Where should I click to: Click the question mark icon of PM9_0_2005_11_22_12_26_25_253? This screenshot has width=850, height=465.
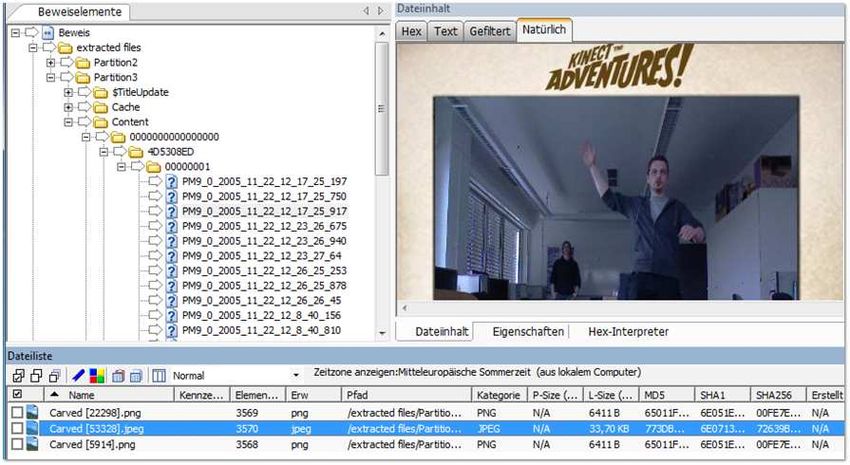click(x=171, y=270)
